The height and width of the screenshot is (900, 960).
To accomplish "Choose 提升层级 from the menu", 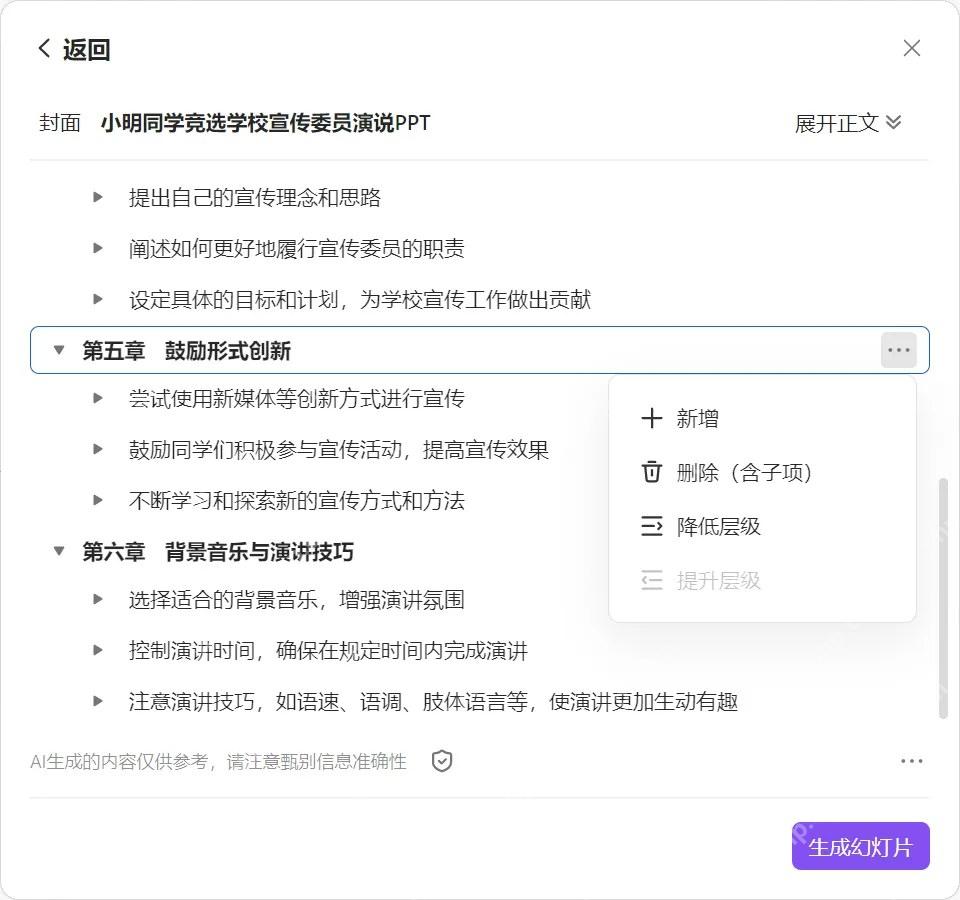I will (x=762, y=580).
